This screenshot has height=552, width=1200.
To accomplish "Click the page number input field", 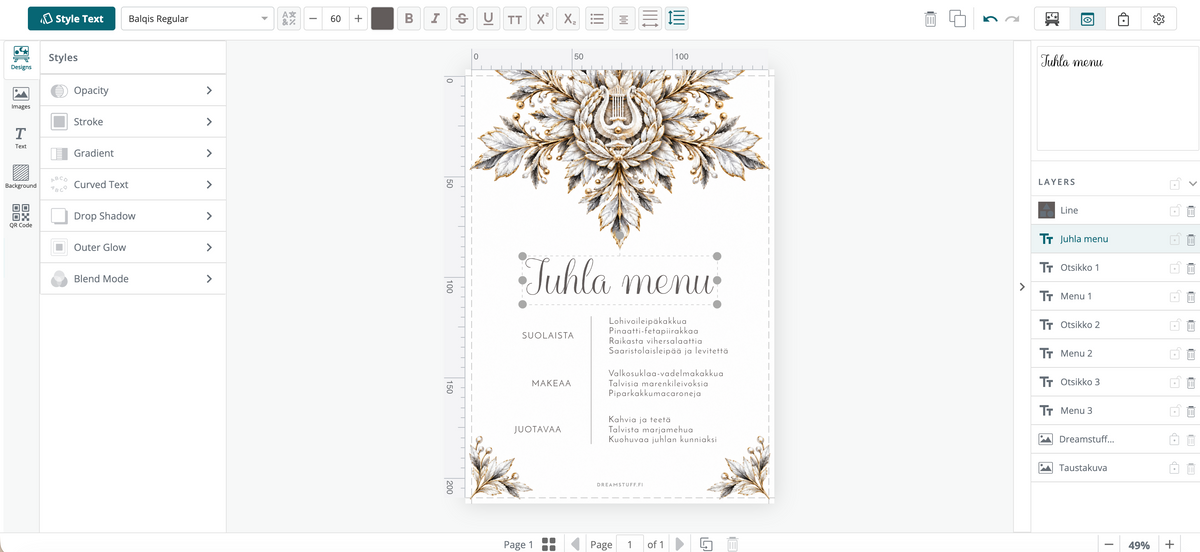I will click(x=629, y=544).
